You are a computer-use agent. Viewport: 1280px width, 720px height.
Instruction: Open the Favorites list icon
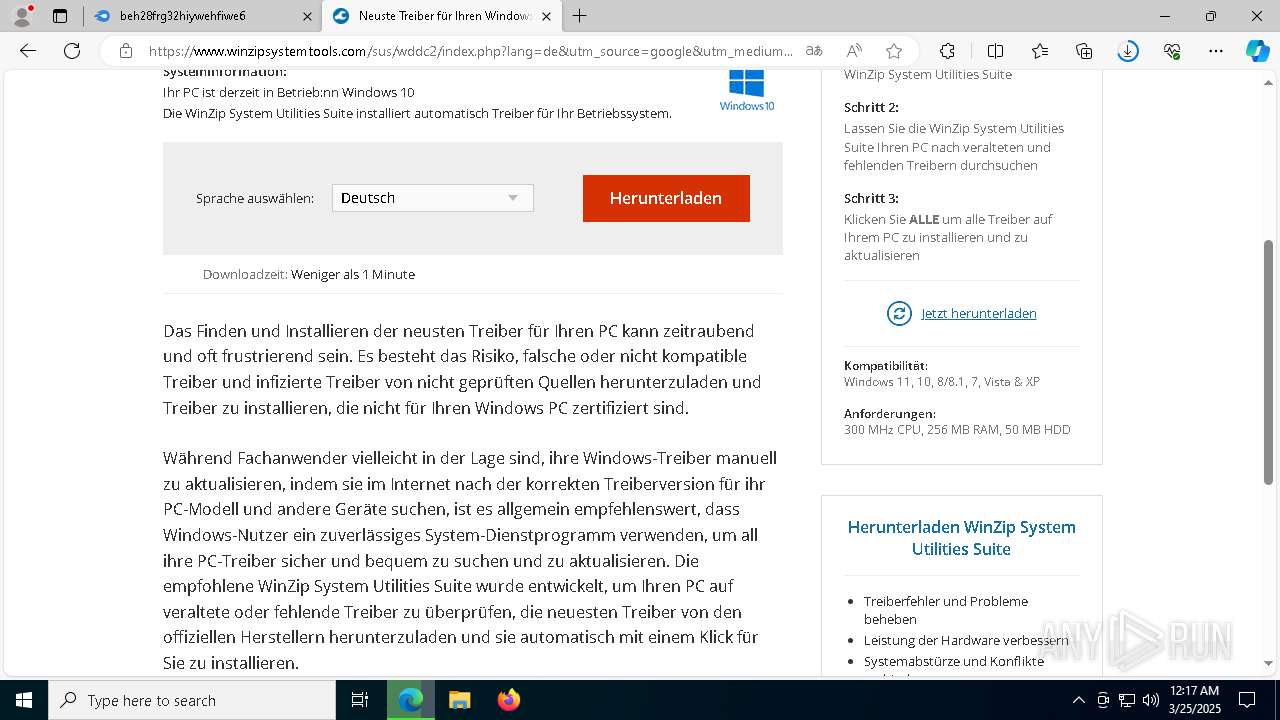1040,51
